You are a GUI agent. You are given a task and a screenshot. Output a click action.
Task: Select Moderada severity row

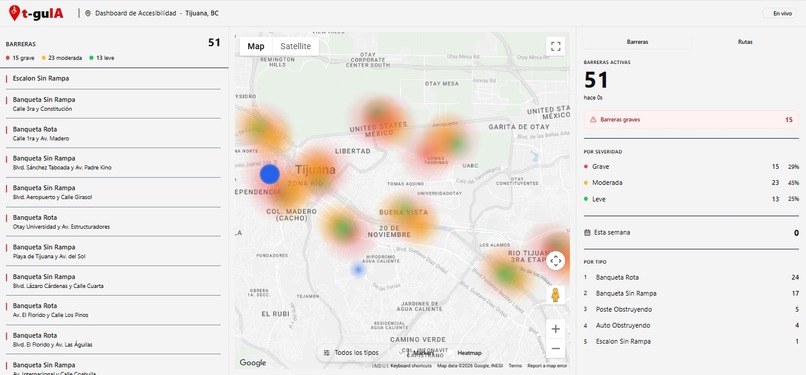click(691, 183)
